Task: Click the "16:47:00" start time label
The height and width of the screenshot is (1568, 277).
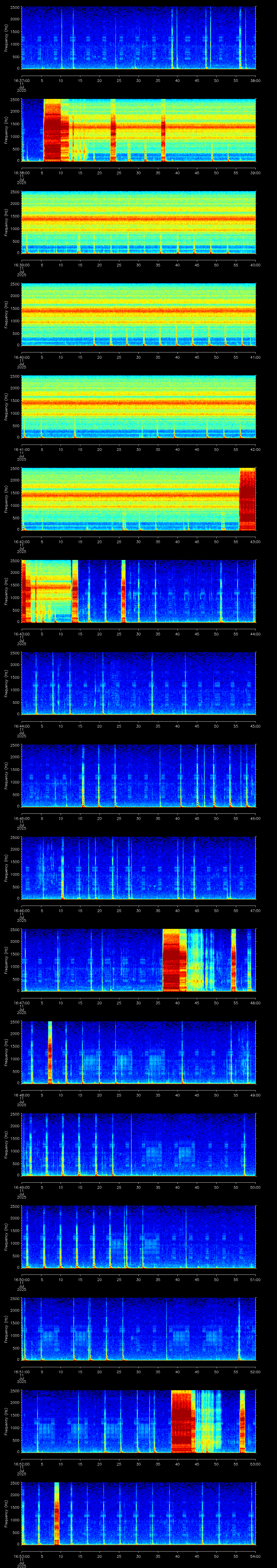Action: pos(21,1003)
